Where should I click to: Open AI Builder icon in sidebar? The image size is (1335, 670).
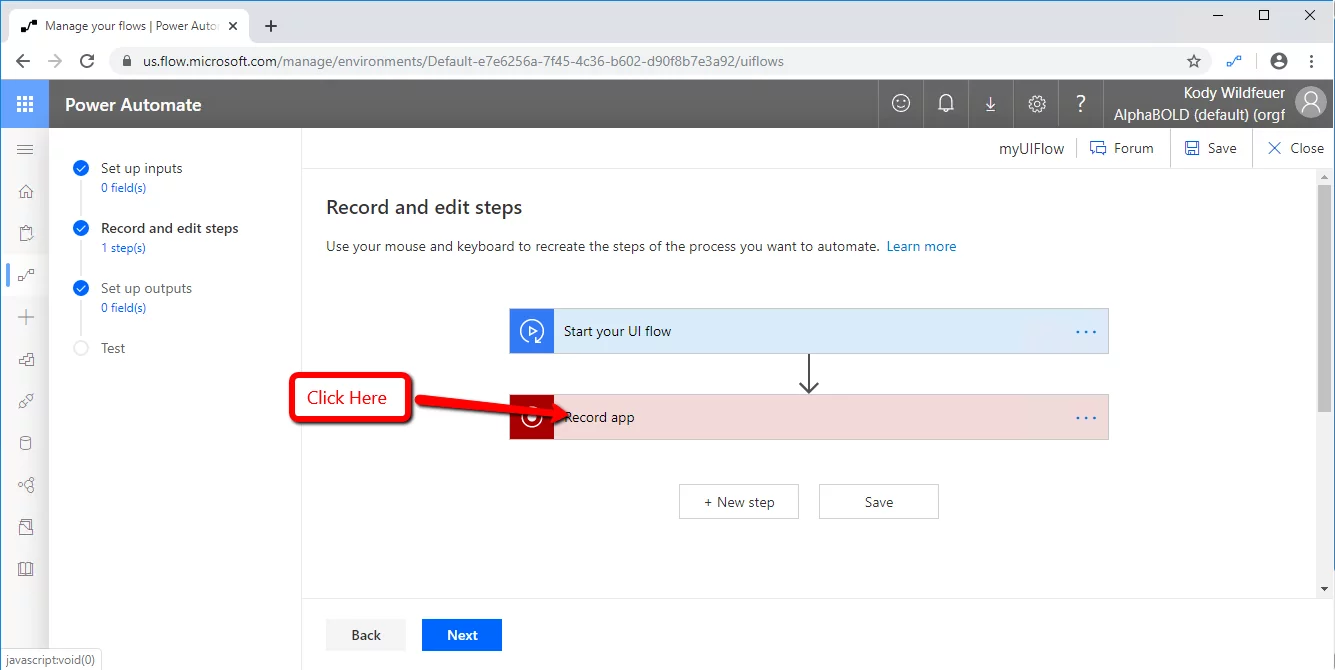(x=26, y=485)
